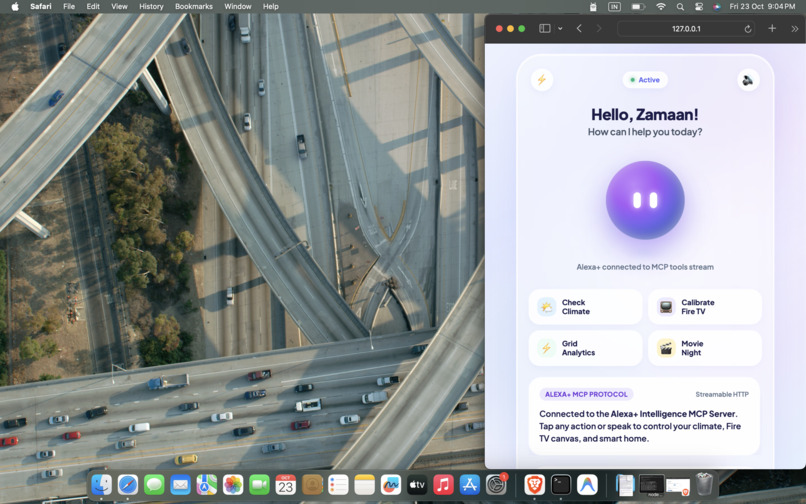This screenshot has height=504, width=806.
Task: Activate Siri from the menu bar
Action: click(717, 7)
